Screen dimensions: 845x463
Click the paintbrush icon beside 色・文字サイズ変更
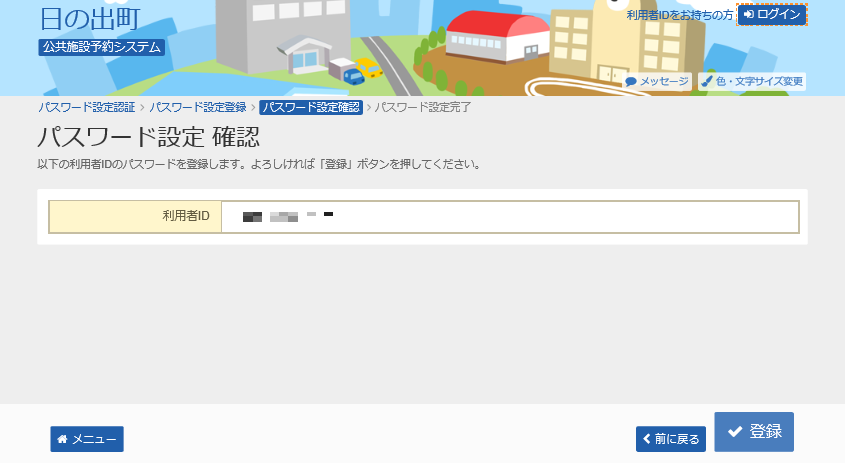pos(707,81)
